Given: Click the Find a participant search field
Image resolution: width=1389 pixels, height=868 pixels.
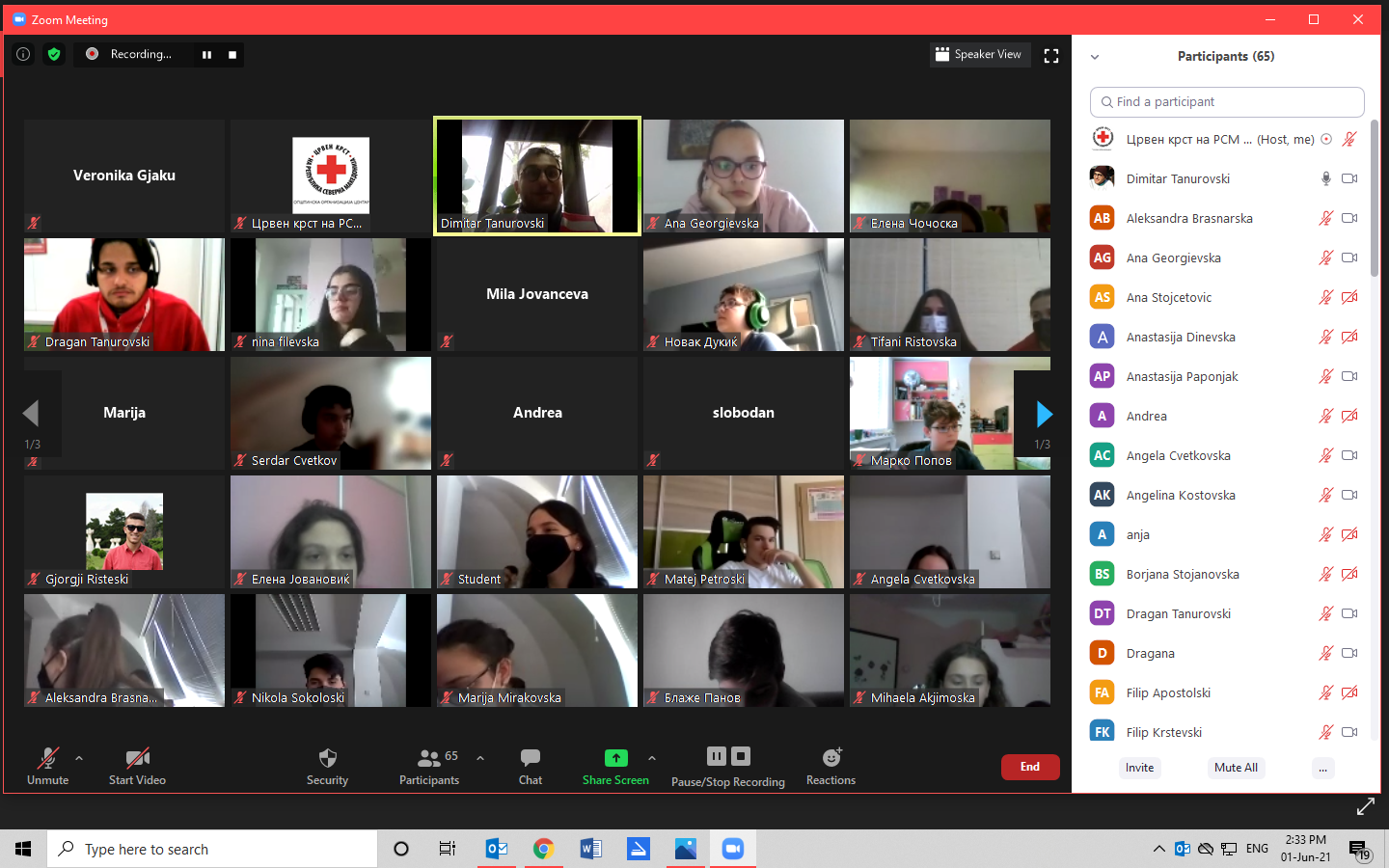Looking at the screenshot, I should 1227,102.
